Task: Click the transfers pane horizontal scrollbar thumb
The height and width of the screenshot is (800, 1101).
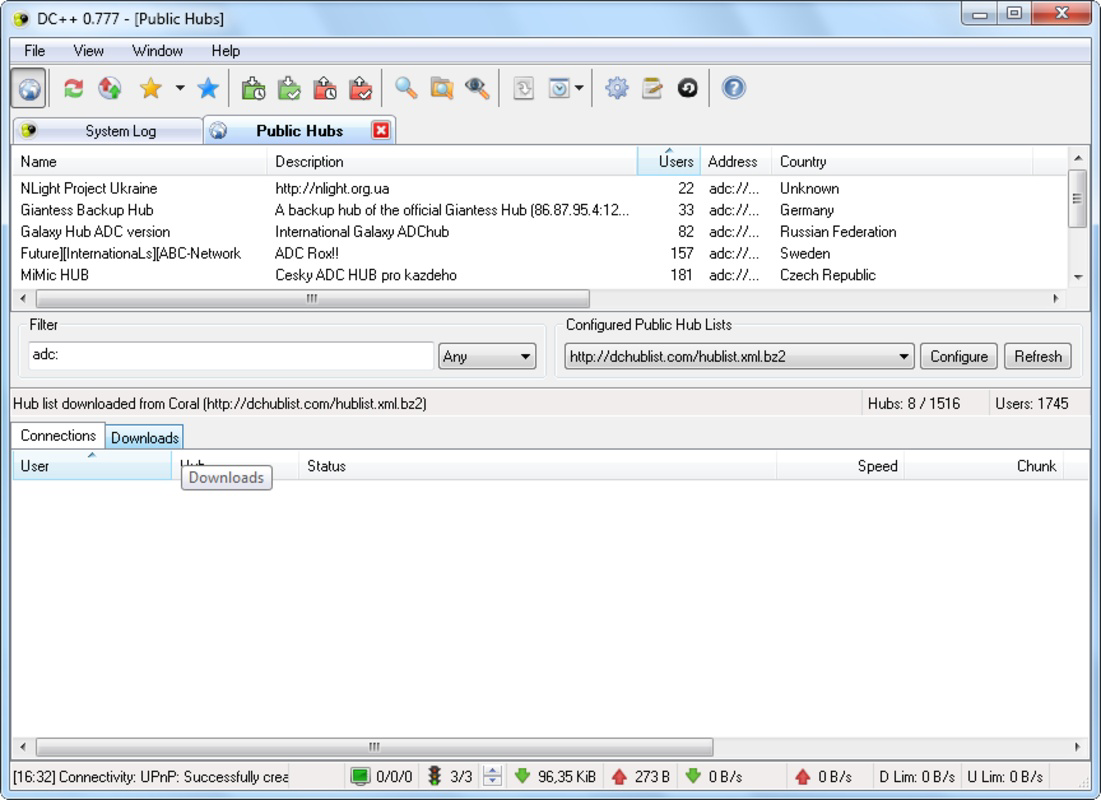Action: coord(374,747)
